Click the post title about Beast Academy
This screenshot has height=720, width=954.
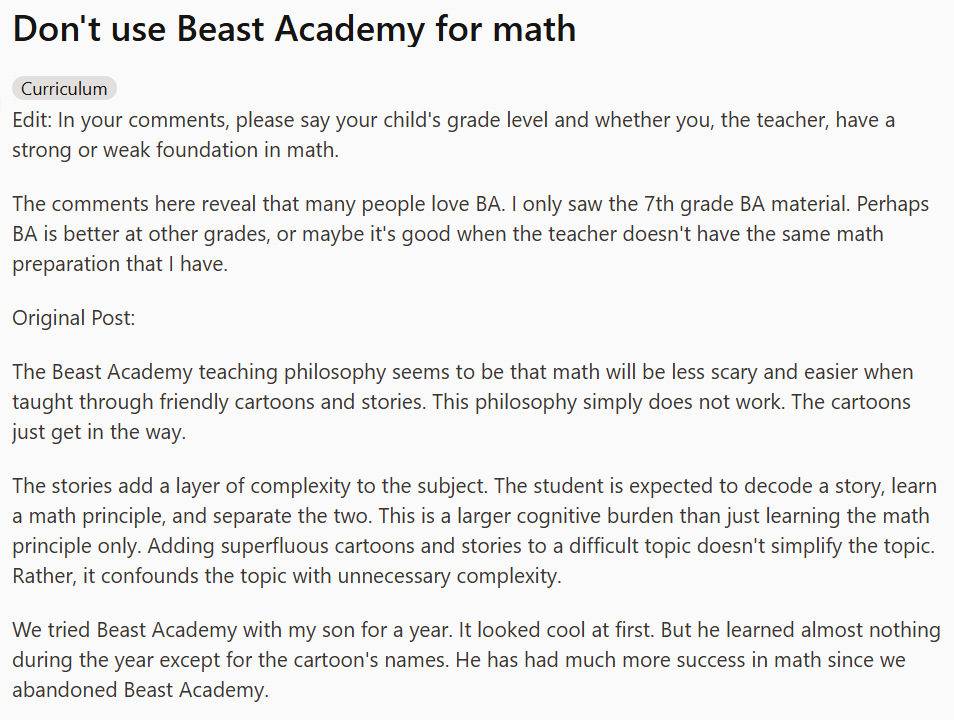[x=294, y=28]
